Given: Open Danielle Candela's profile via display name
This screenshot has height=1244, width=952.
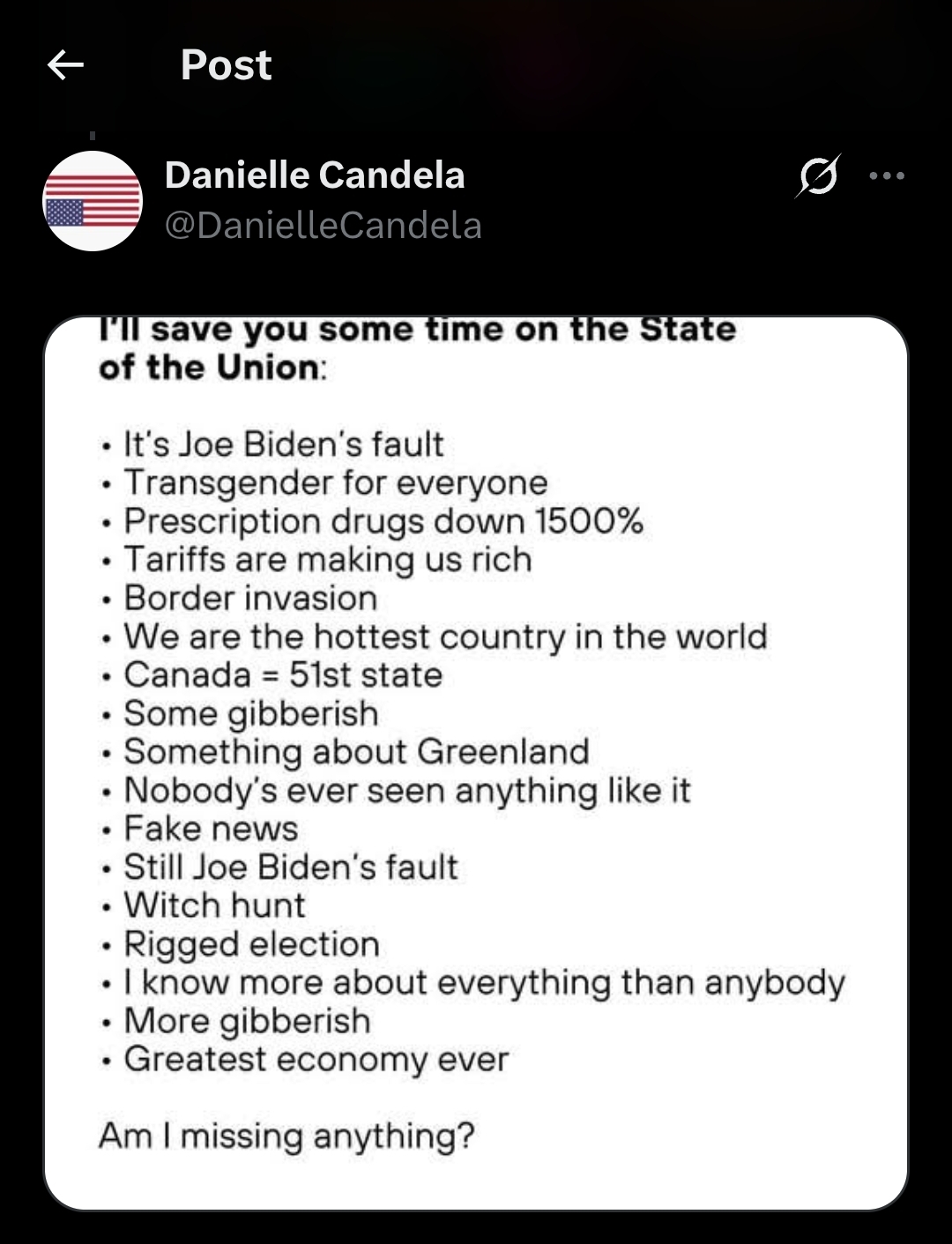Looking at the screenshot, I should (315, 175).
